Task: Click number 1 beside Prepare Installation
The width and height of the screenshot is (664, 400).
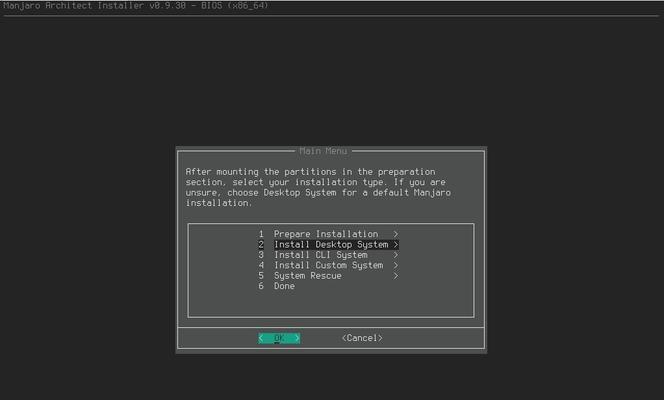Action: 261,234
